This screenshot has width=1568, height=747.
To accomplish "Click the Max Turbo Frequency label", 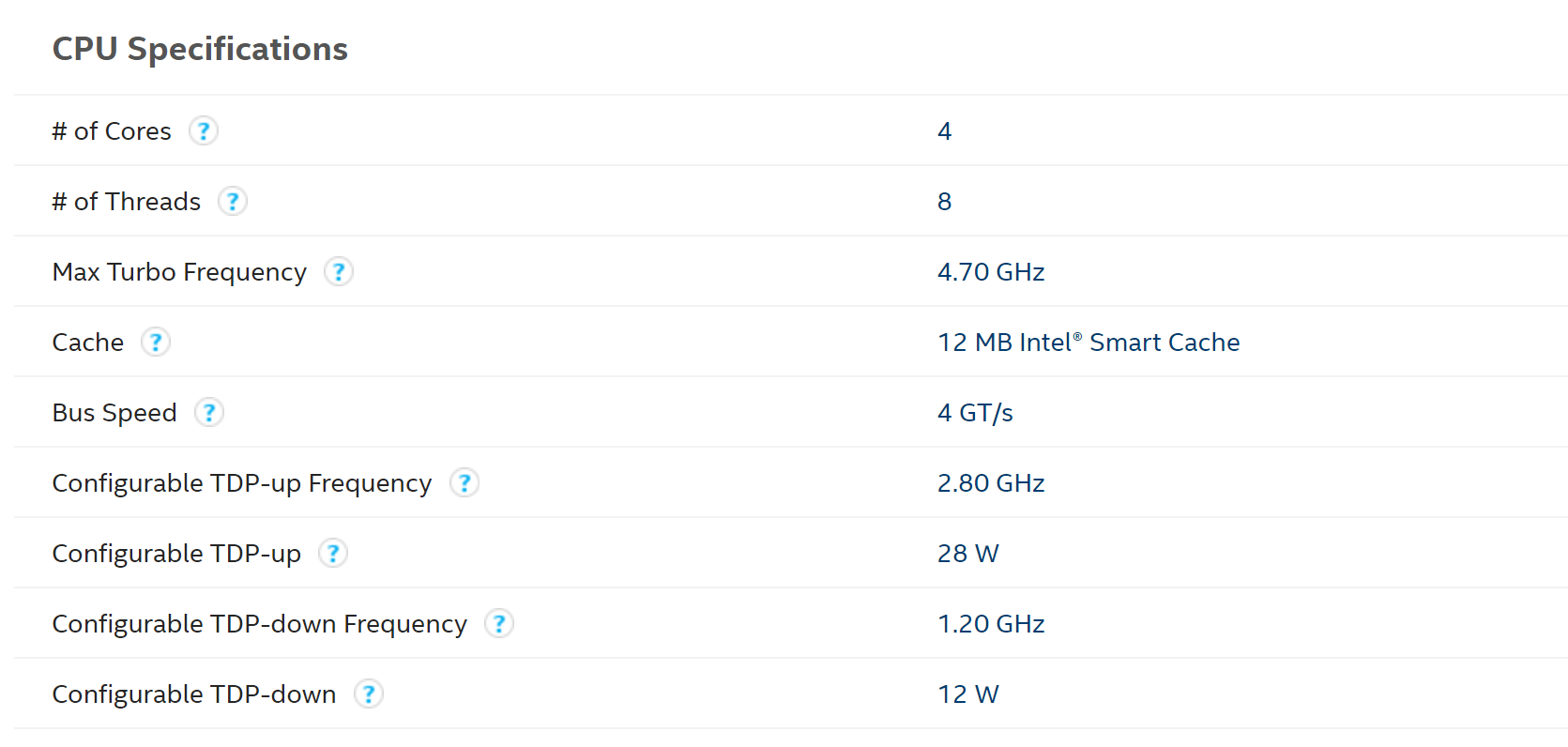I will coord(179,272).
